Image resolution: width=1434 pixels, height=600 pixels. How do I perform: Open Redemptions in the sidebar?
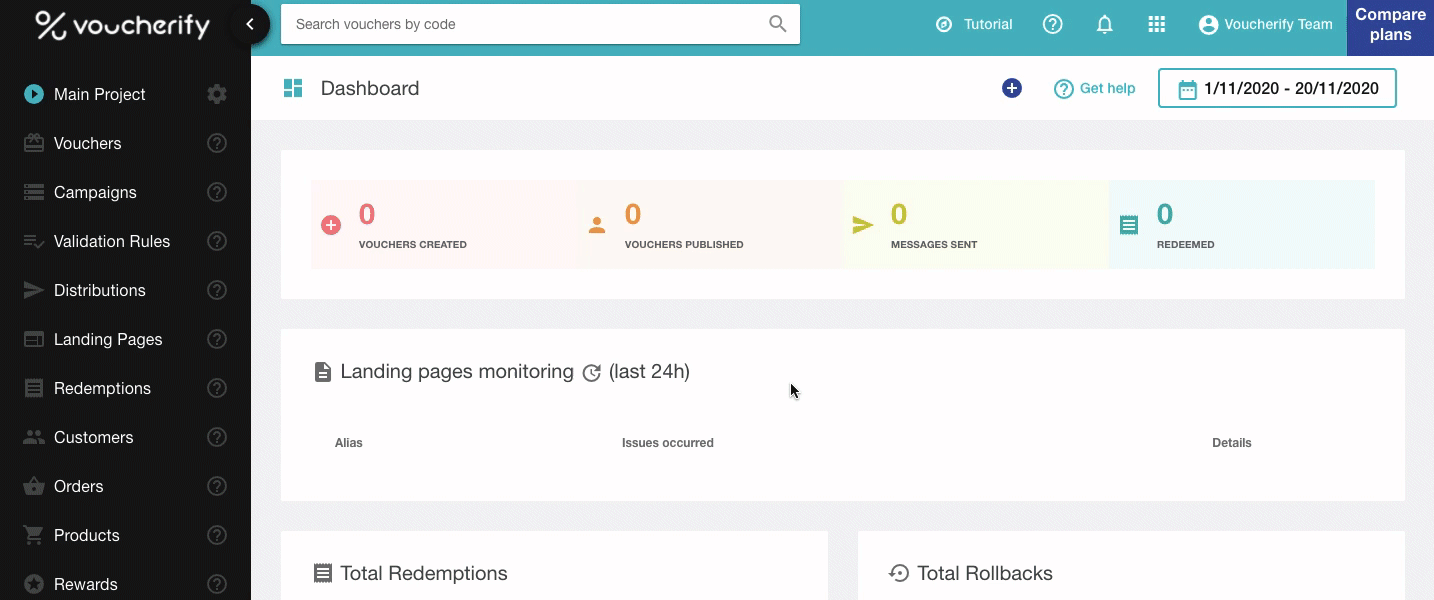click(x=102, y=388)
